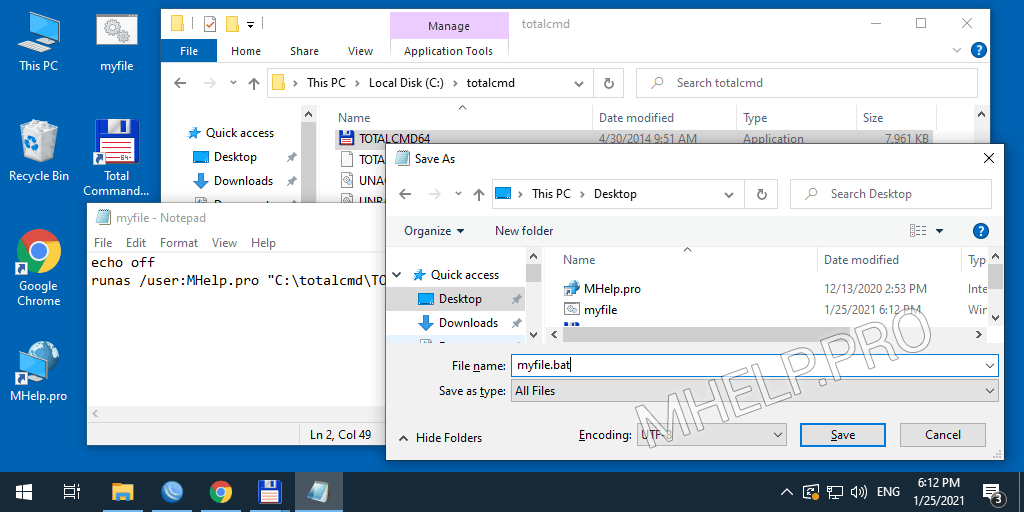Open the Save as type dropdown
The width and height of the screenshot is (1024, 512).
click(x=990, y=391)
